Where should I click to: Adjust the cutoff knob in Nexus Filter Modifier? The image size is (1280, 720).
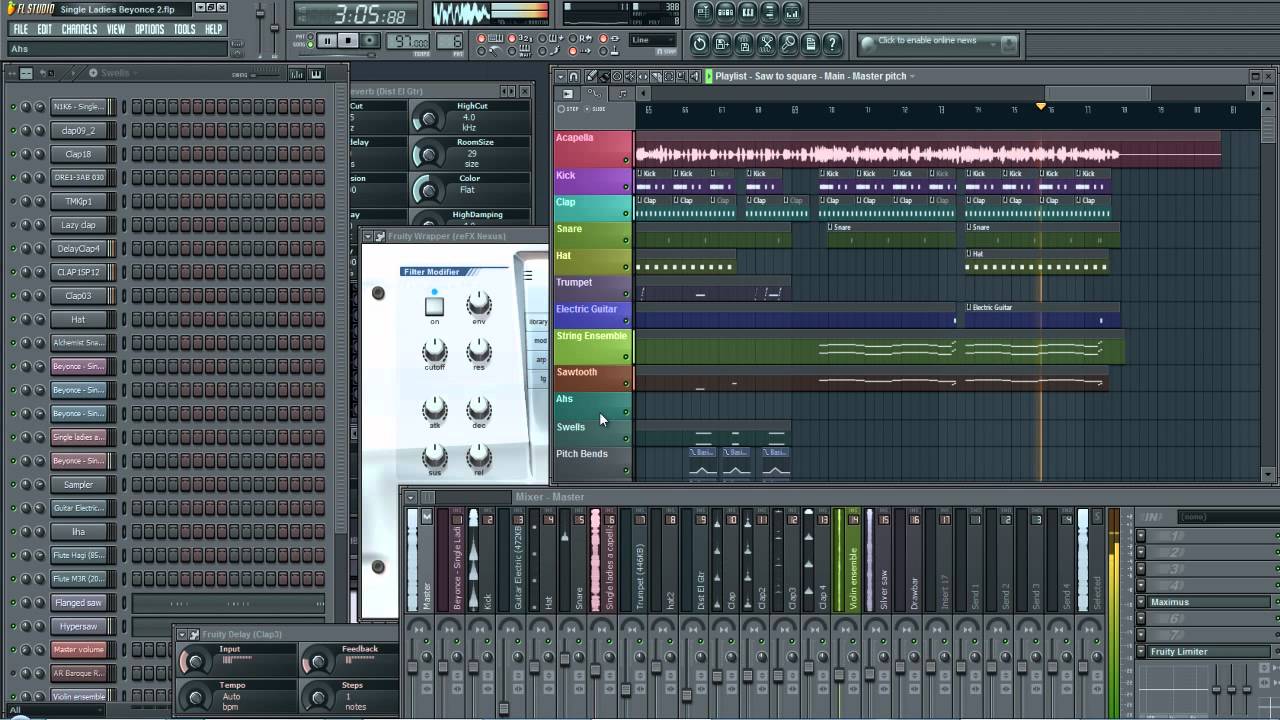(434, 350)
